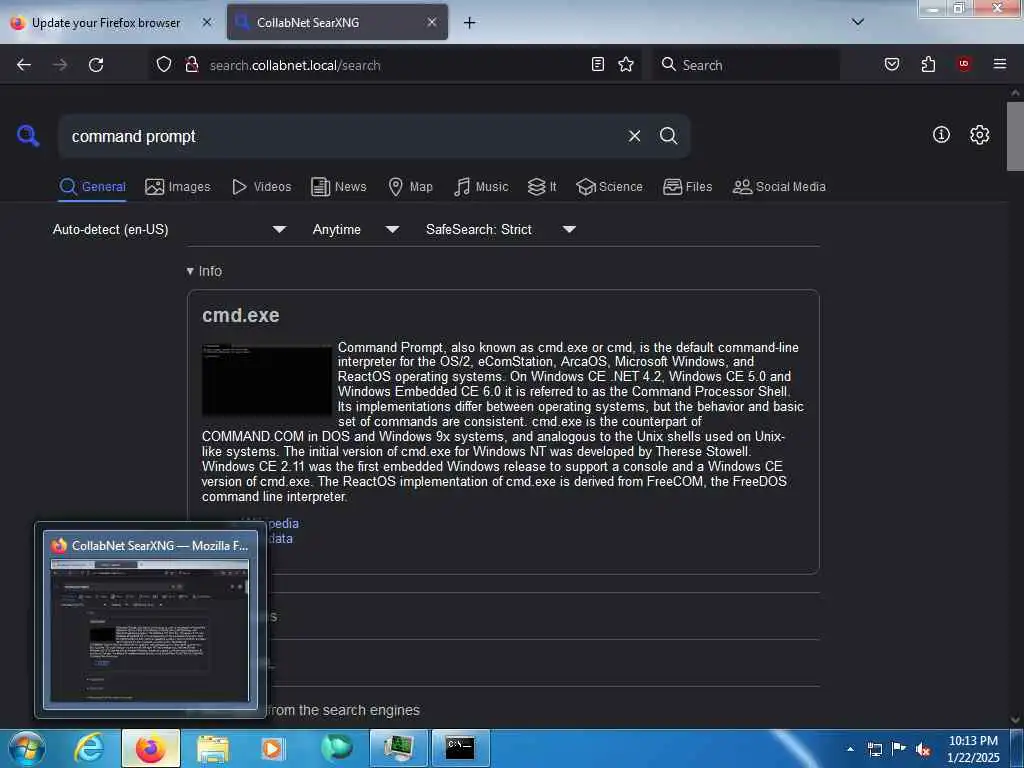Select the News search category

[x=339, y=187]
